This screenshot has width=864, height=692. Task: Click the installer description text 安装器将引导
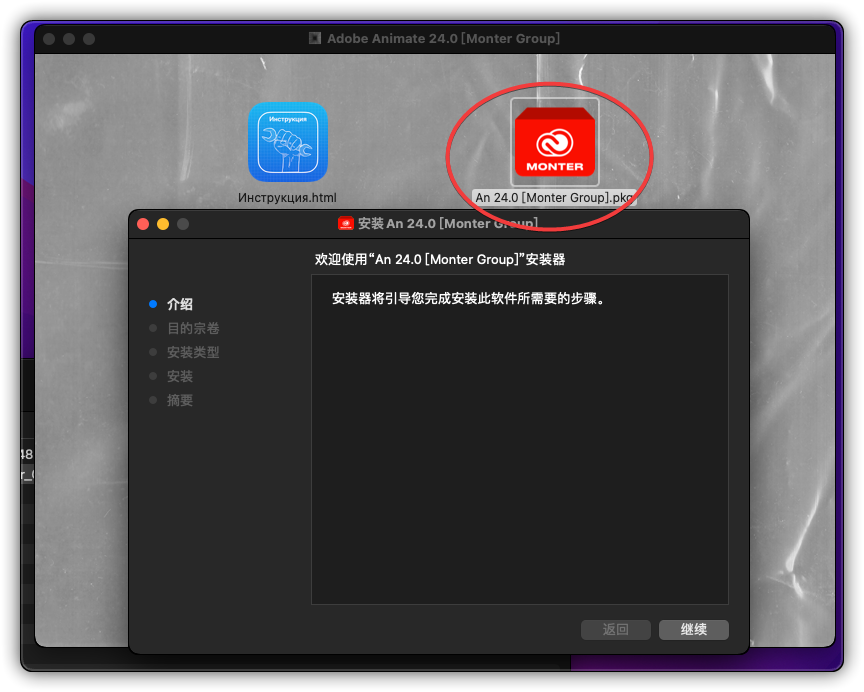point(468,299)
